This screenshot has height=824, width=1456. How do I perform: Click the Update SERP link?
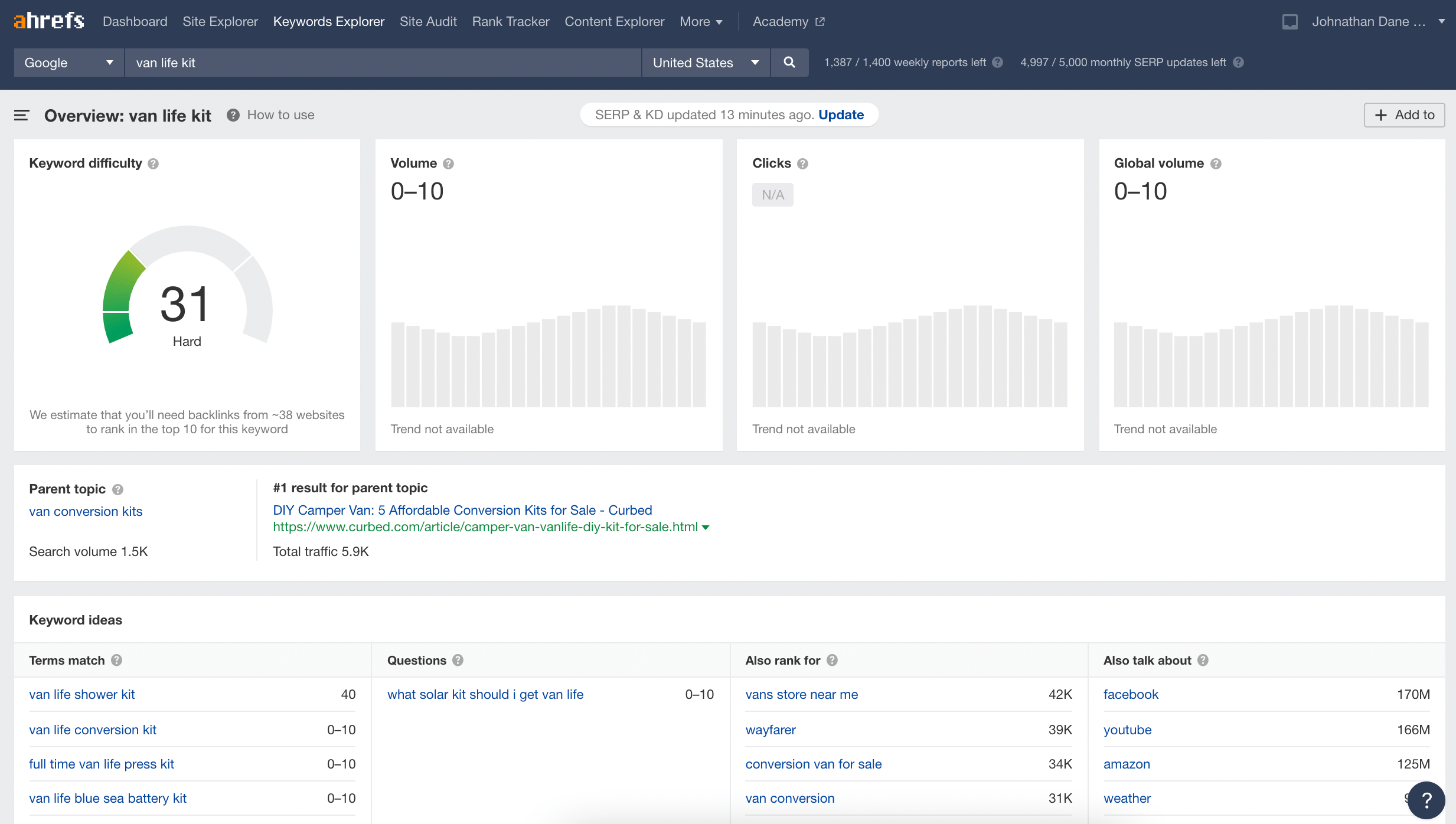pos(841,115)
